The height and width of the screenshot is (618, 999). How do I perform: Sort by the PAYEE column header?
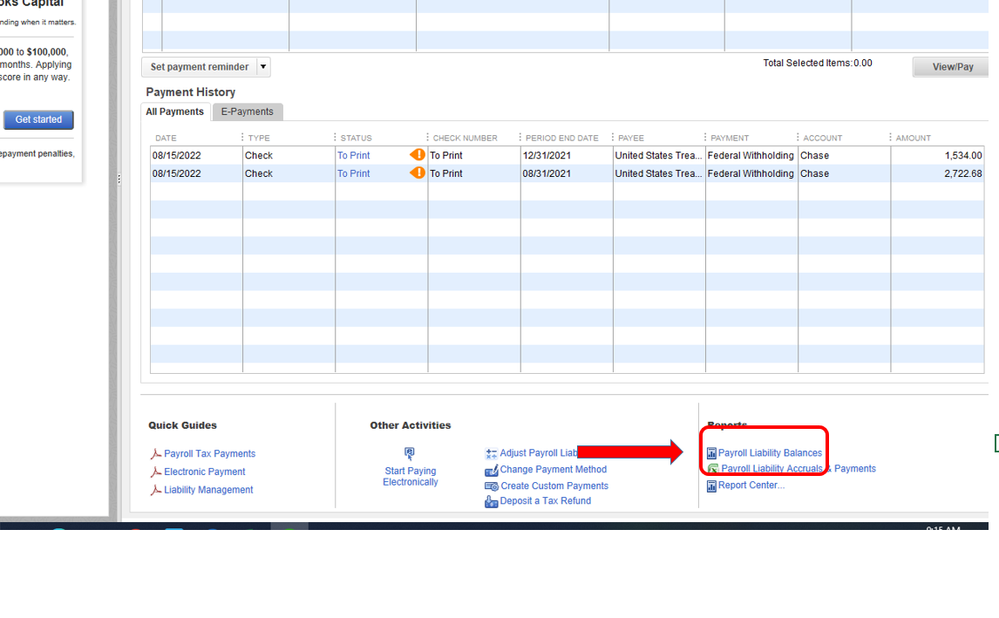click(631, 138)
